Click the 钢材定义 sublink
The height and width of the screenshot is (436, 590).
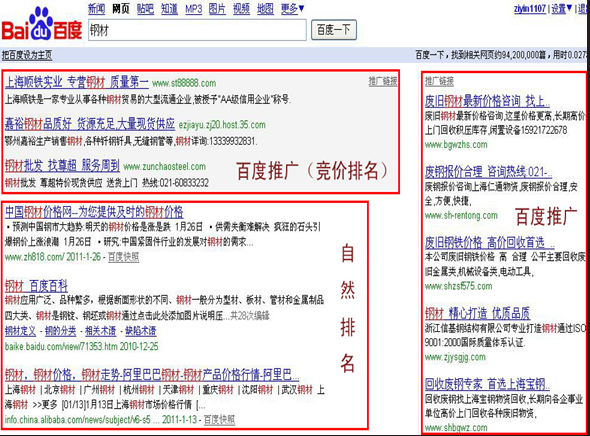(x=20, y=331)
